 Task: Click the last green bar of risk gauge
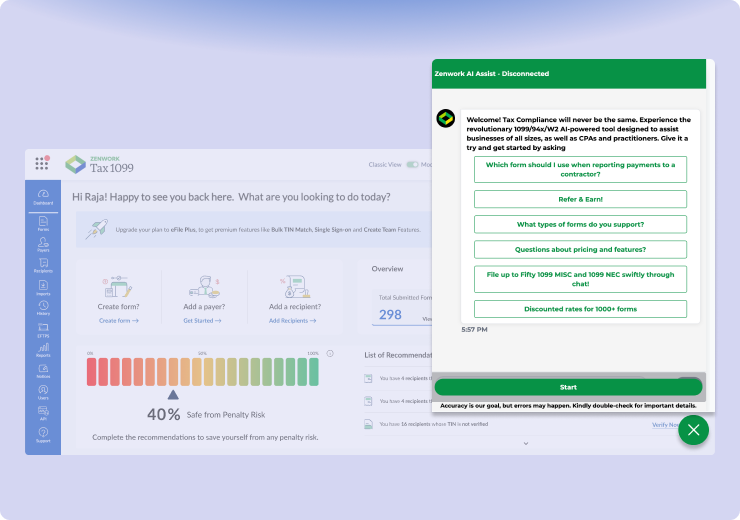tap(314, 372)
